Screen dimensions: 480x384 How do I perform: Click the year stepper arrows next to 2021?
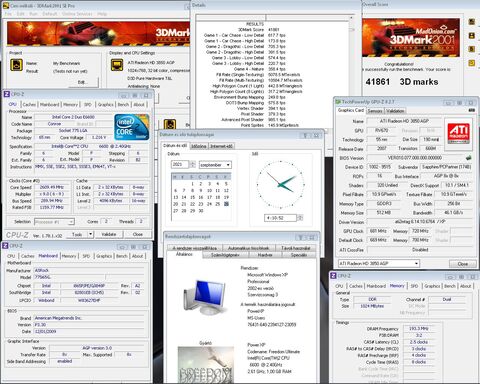(192, 164)
